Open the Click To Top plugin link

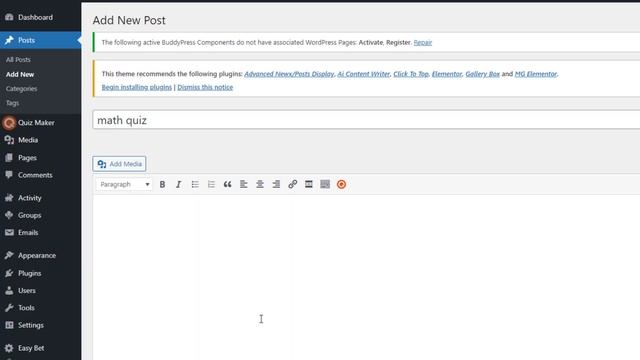[411, 74]
